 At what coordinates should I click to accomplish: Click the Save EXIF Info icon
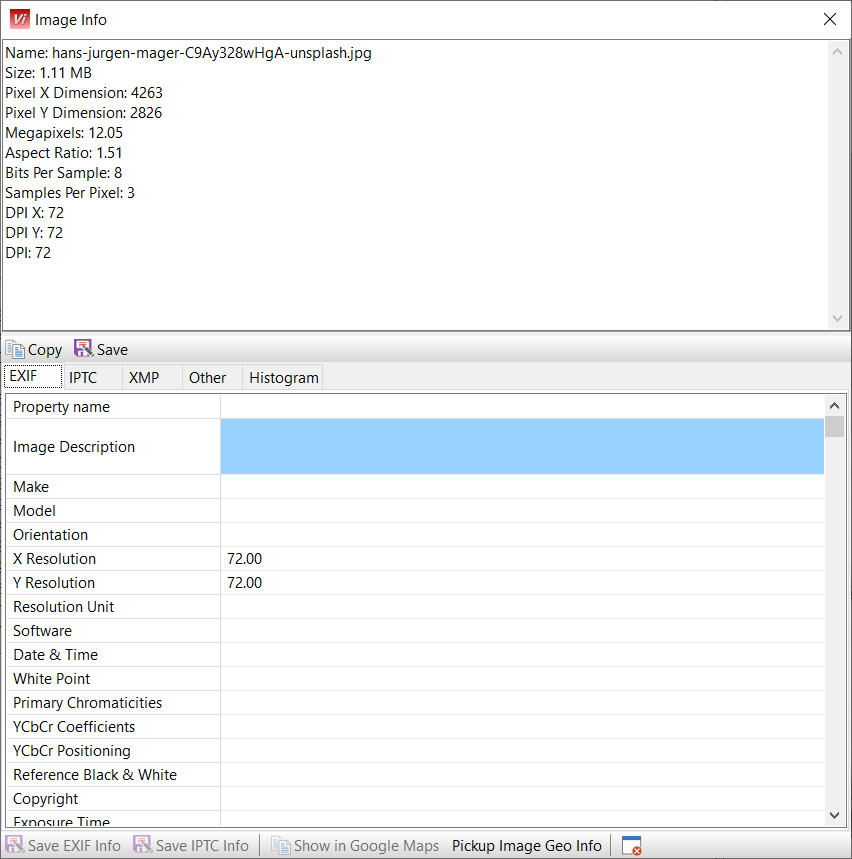[15, 846]
